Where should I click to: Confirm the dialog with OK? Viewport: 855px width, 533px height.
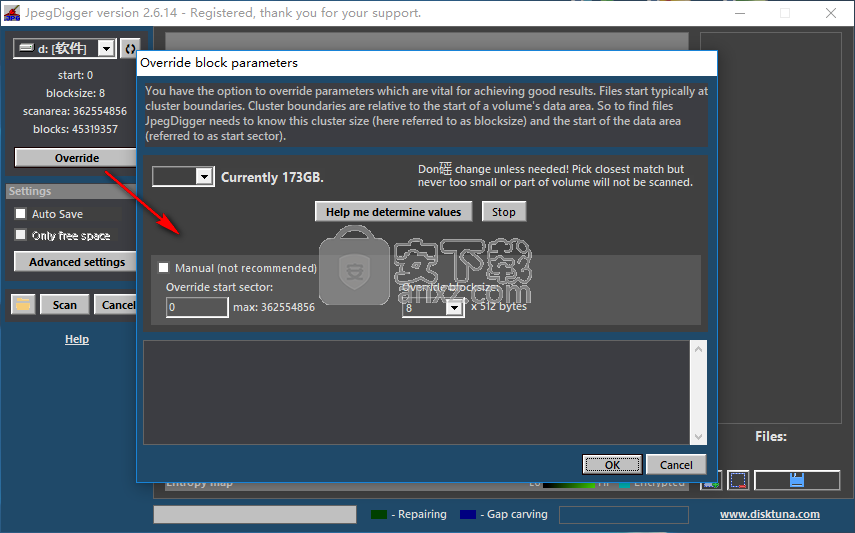point(612,465)
